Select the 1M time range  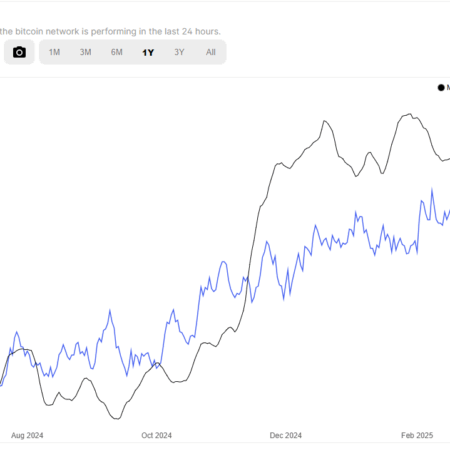[x=54, y=52]
